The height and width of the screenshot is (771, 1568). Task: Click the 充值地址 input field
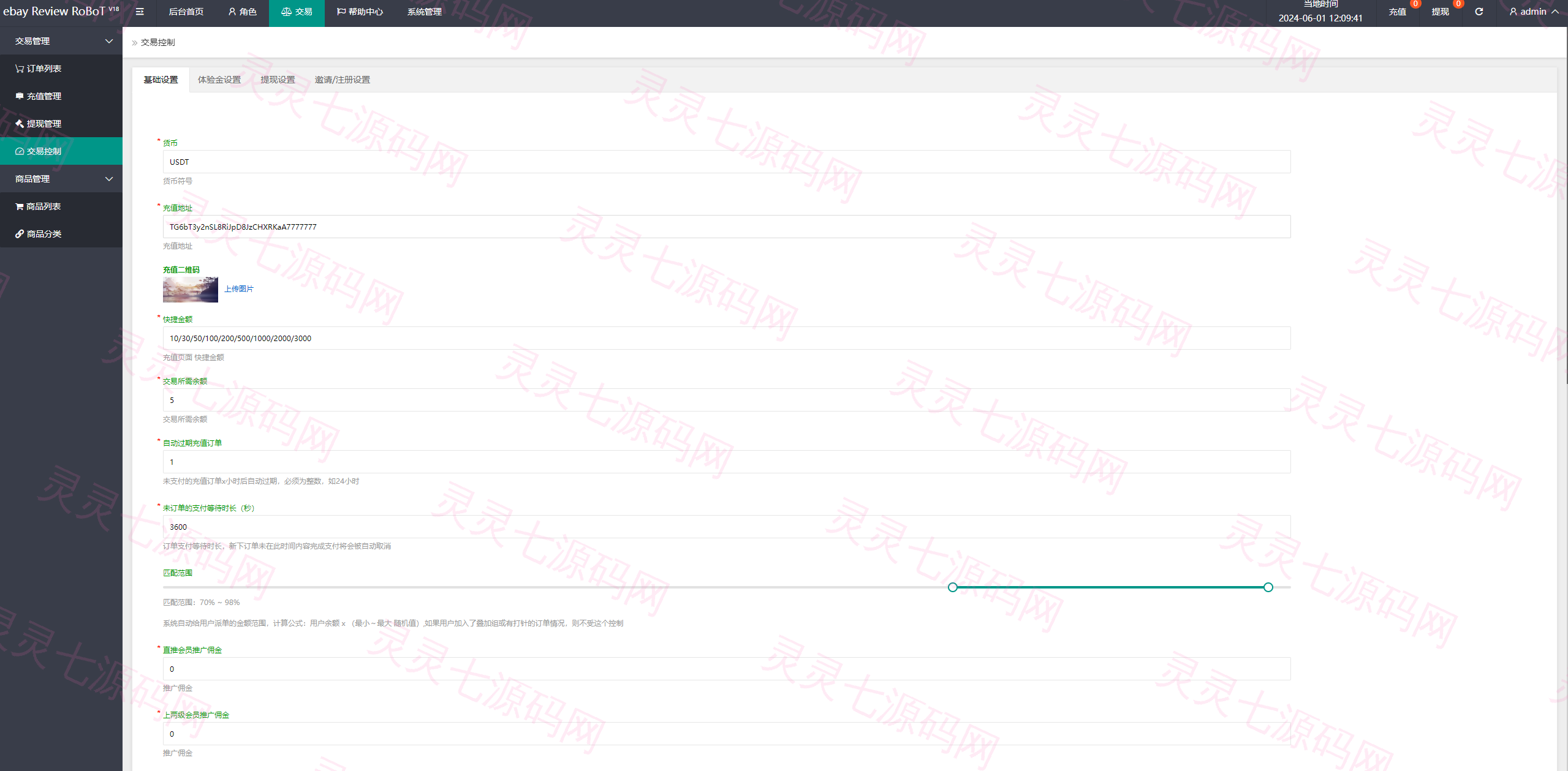pos(727,227)
